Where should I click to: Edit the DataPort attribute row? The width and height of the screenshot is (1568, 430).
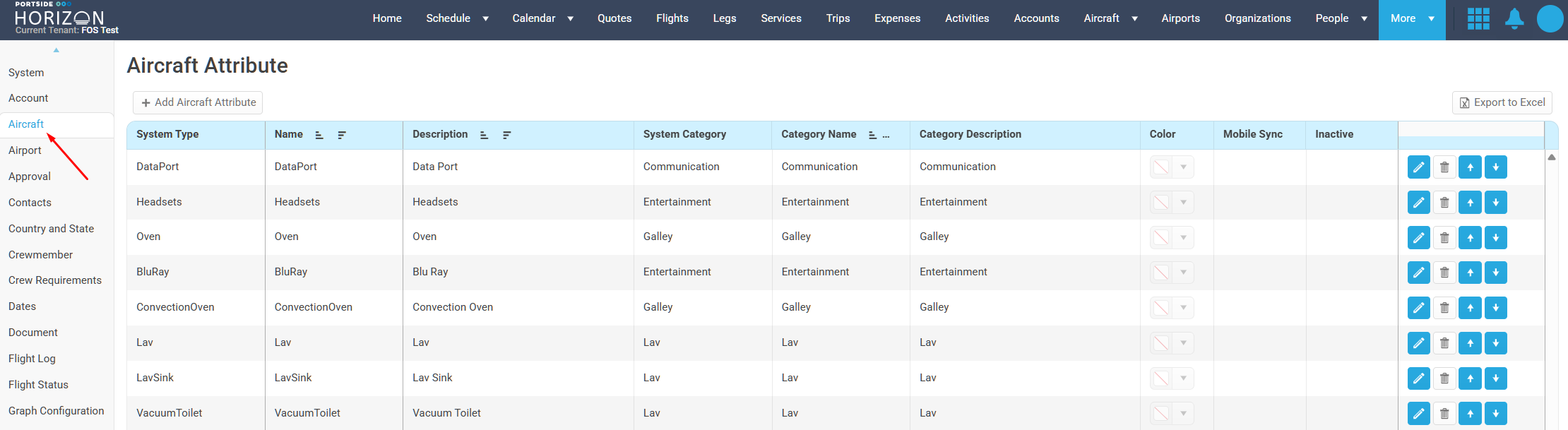pos(1418,167)
